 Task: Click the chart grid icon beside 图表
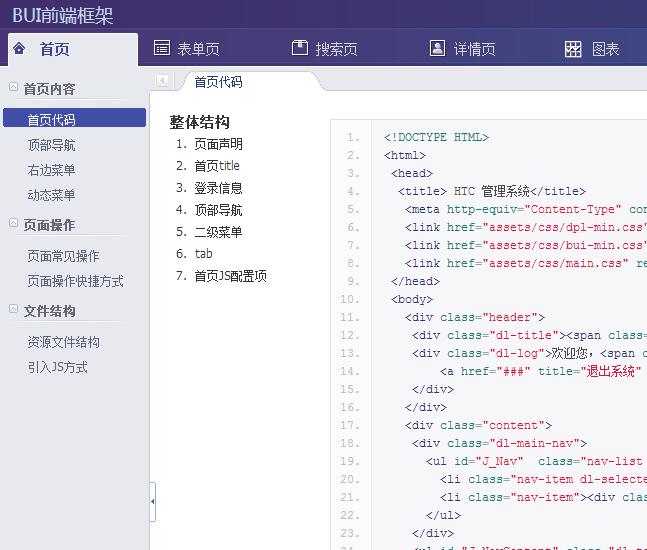click(573, 49)
